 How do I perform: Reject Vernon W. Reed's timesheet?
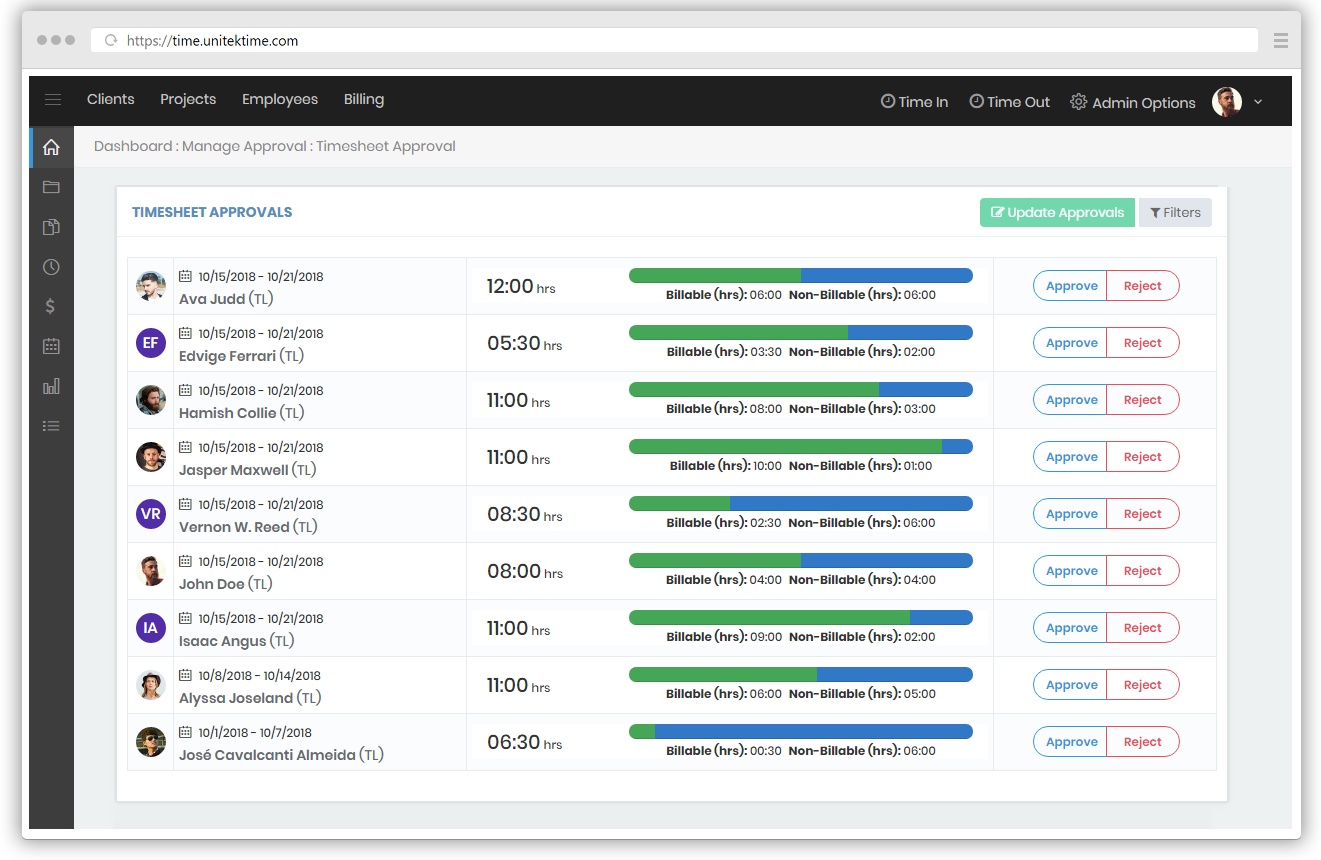click(x=1142, y=514)
